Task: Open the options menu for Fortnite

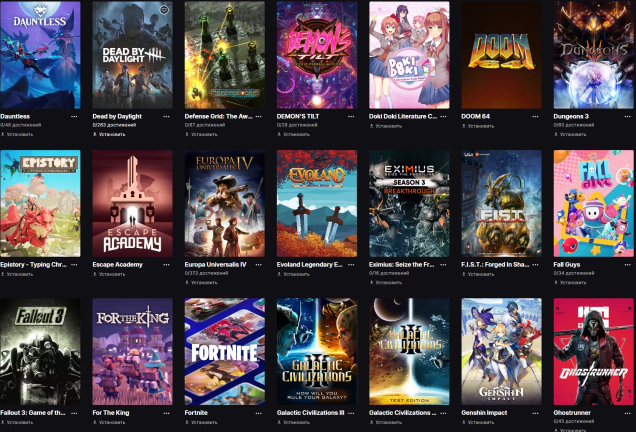Action: tap(259, 411)
